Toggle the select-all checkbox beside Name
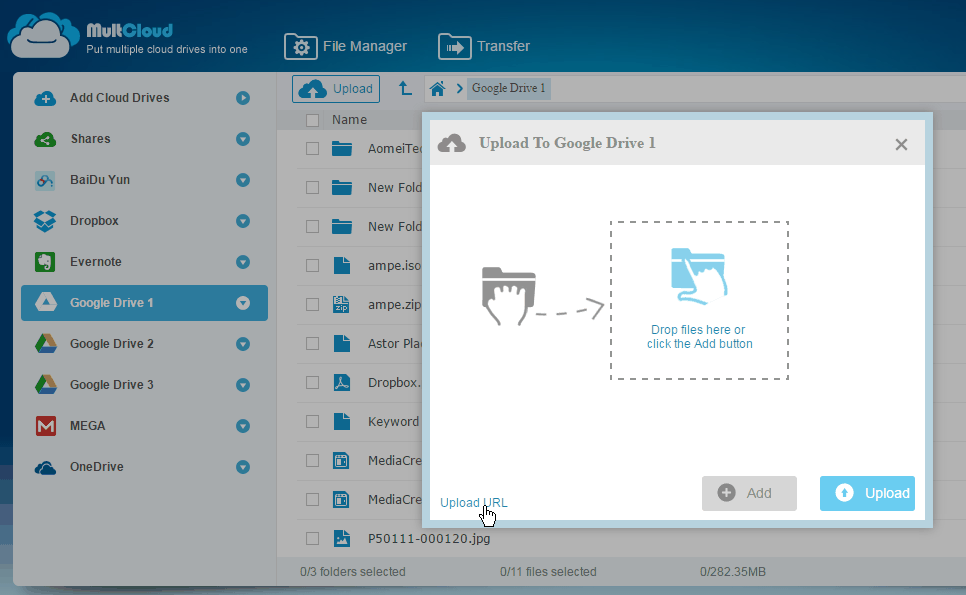Screen dimensions: 966x595 pos(312,120)
